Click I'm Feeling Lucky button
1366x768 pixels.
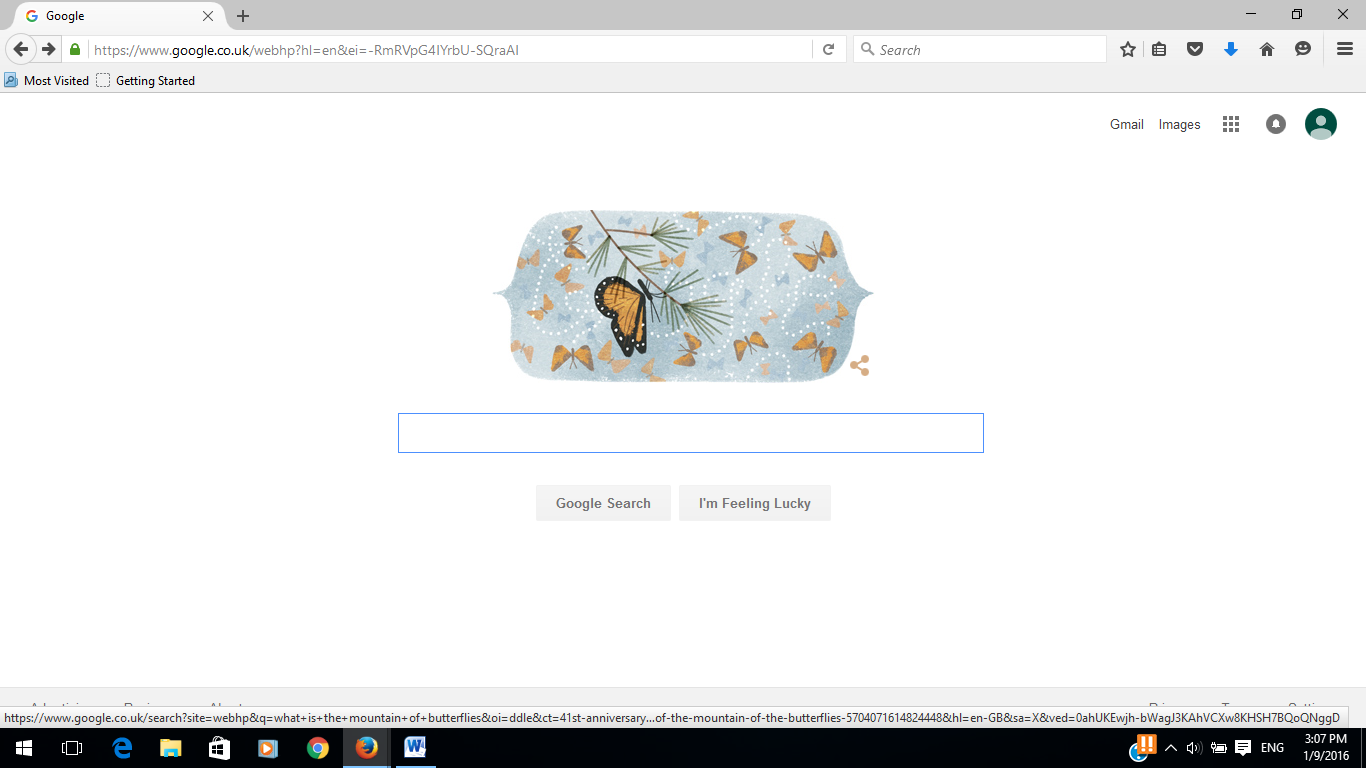point(755,503)
